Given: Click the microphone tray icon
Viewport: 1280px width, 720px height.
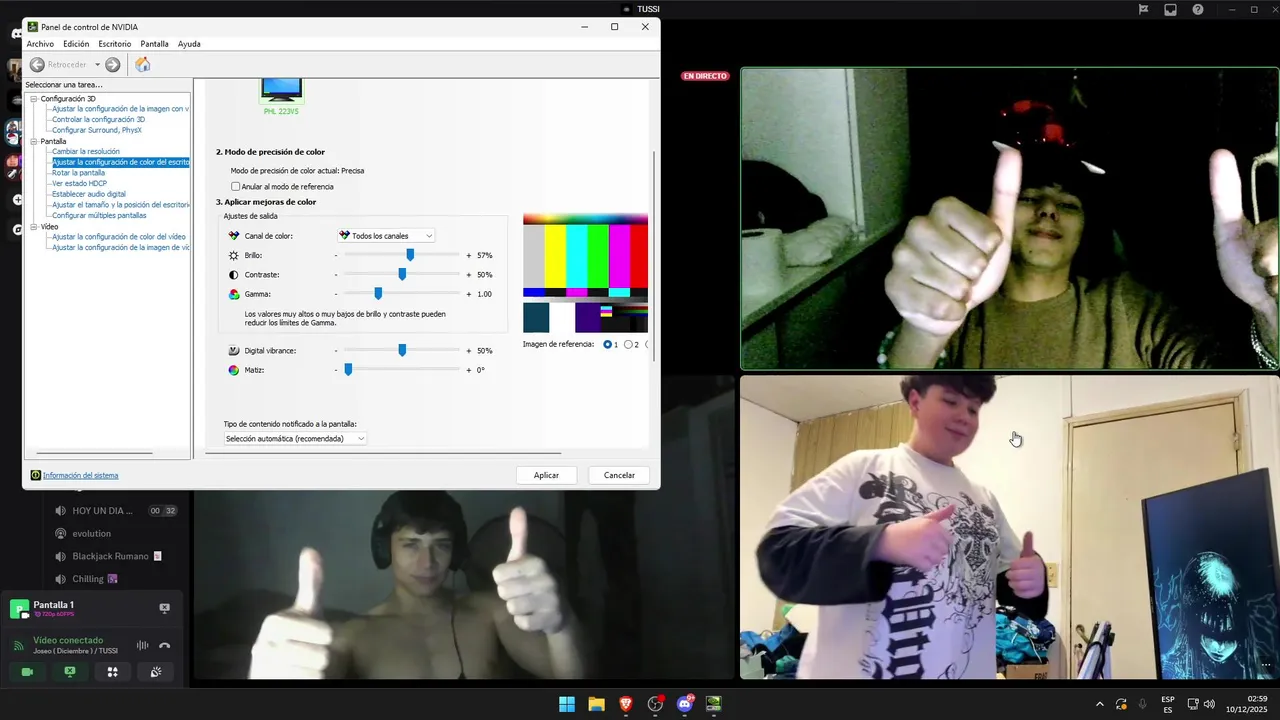Looking at the screenshot, I should [1142, 704].
